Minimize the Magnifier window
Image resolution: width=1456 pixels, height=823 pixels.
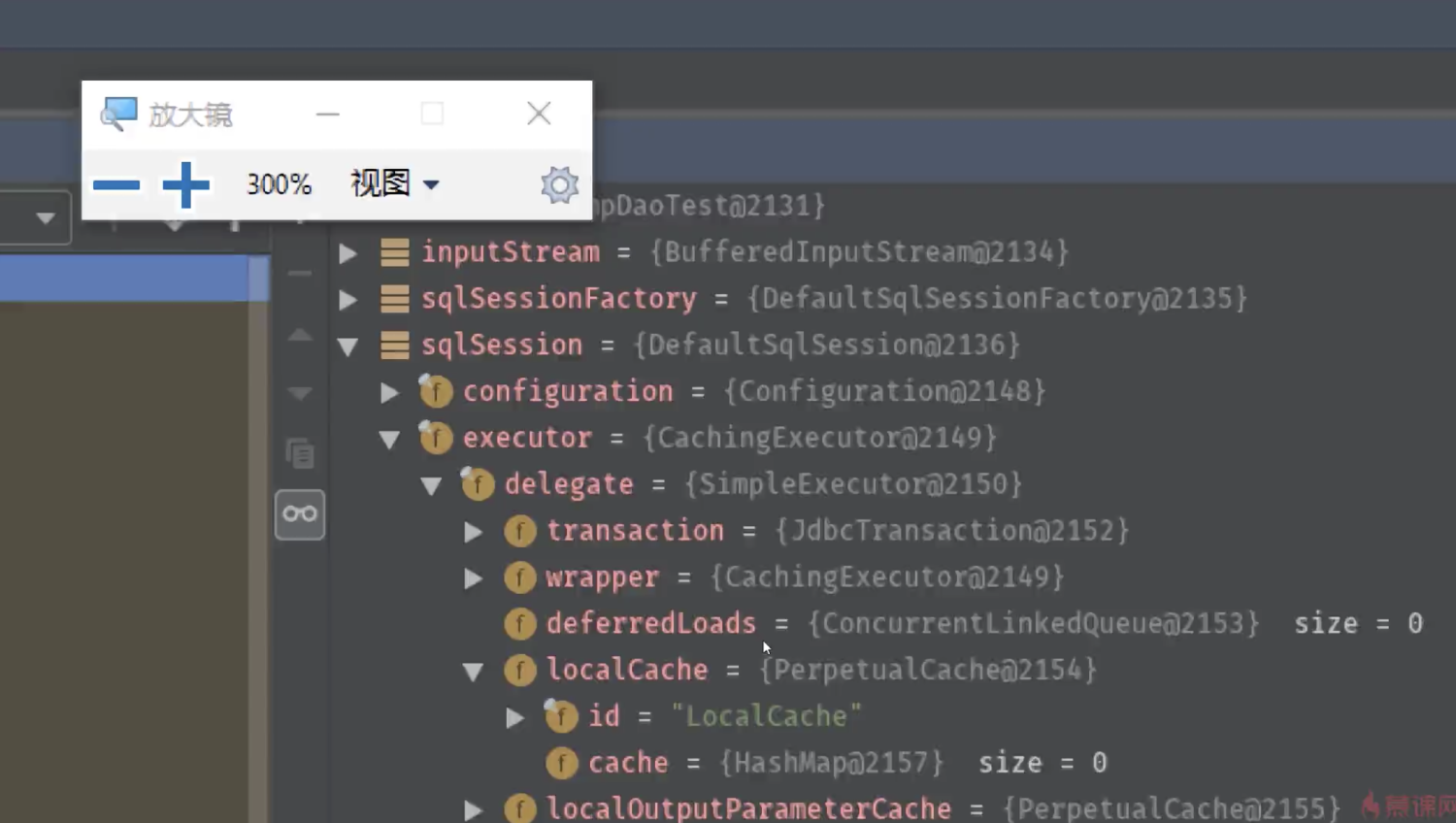click(x=328, y=115)
